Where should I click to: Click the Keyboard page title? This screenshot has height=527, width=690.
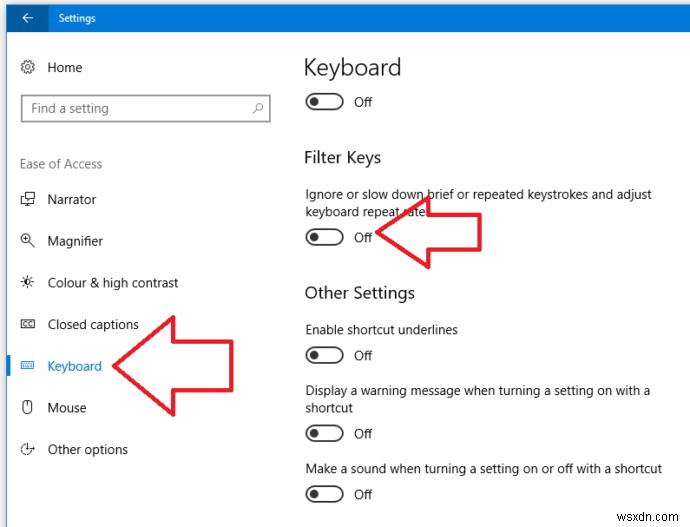pos(352,68)
